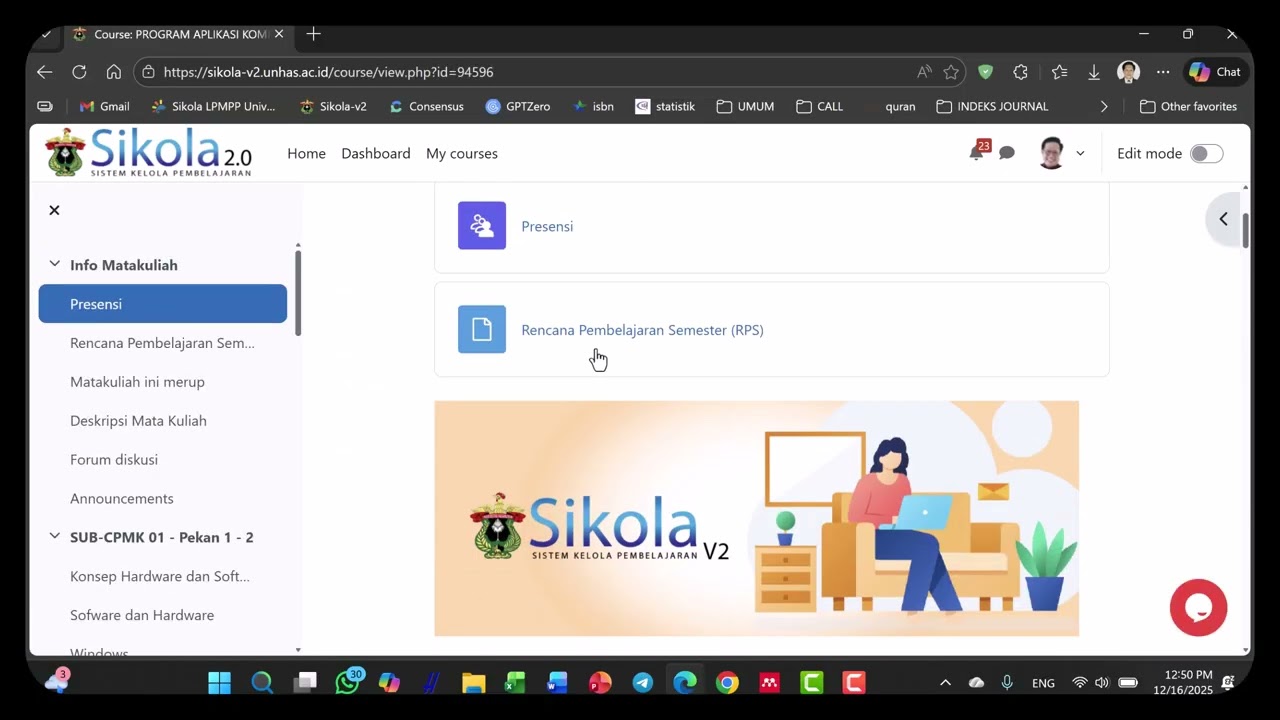
Task: Open the Other favorites folder
Action: [x=1188, y=106]
